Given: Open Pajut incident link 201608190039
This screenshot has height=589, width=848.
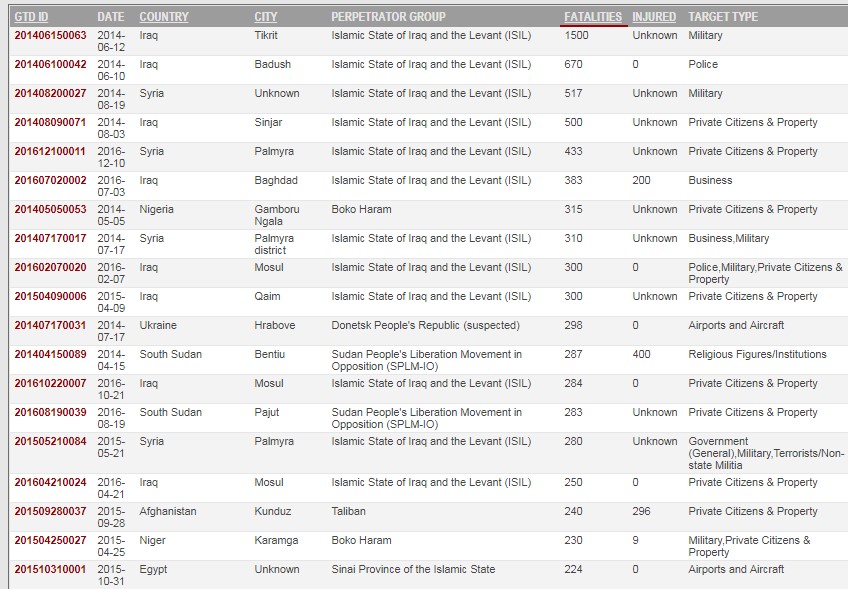Looking at the screenshot, I should click(50, 413).
